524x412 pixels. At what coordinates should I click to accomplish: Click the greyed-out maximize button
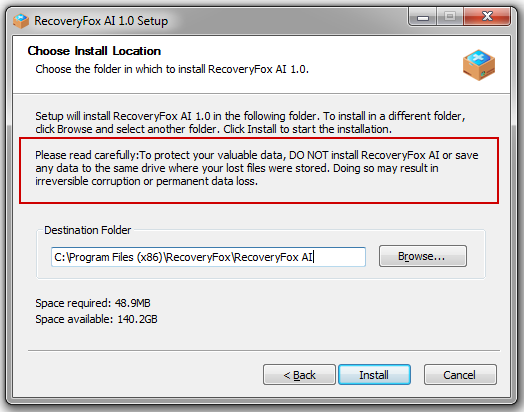(450, 16)
